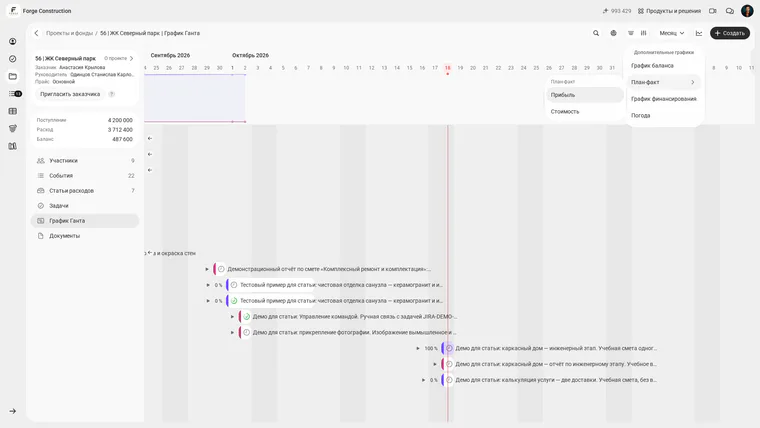760x428 pixels.
Task: Select the «График Ганта» section
Action: pyautogui.click(x=85, y=221)
